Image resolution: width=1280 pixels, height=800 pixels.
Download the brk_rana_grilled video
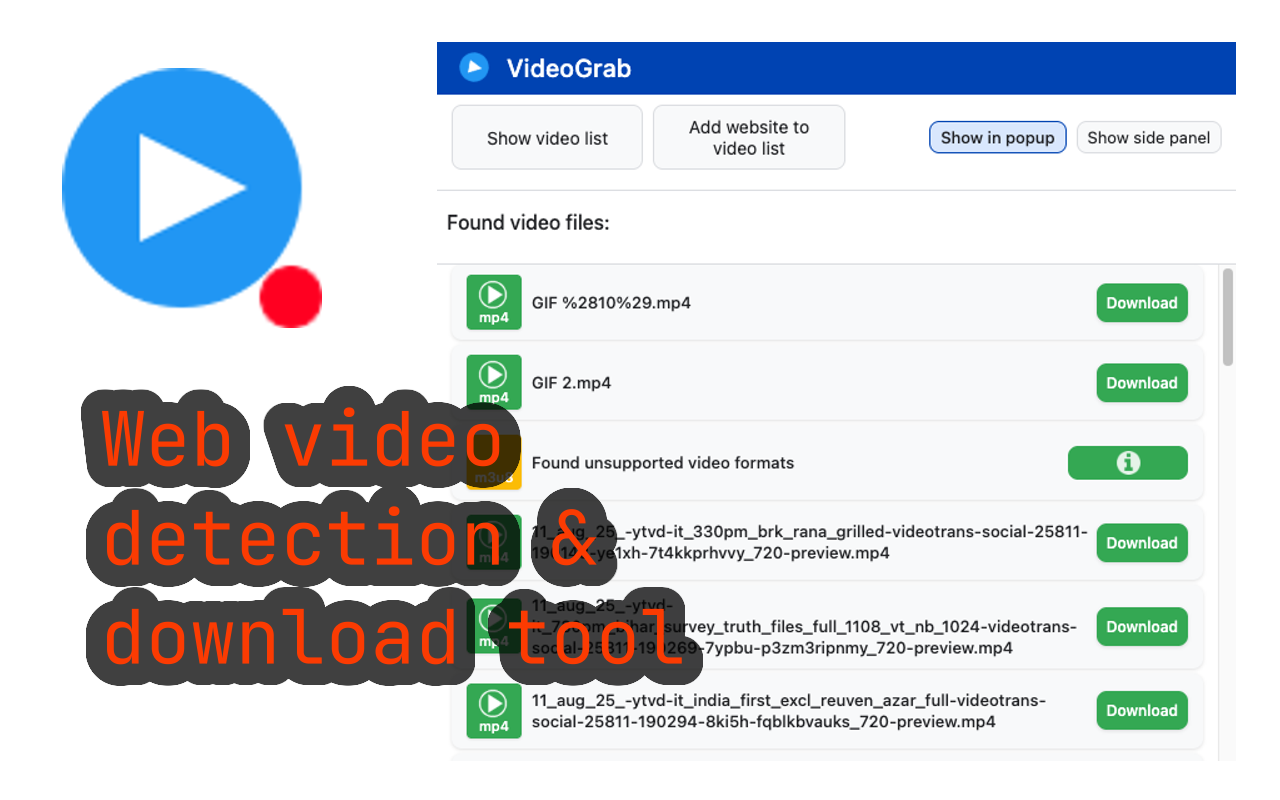[1142, 543]
